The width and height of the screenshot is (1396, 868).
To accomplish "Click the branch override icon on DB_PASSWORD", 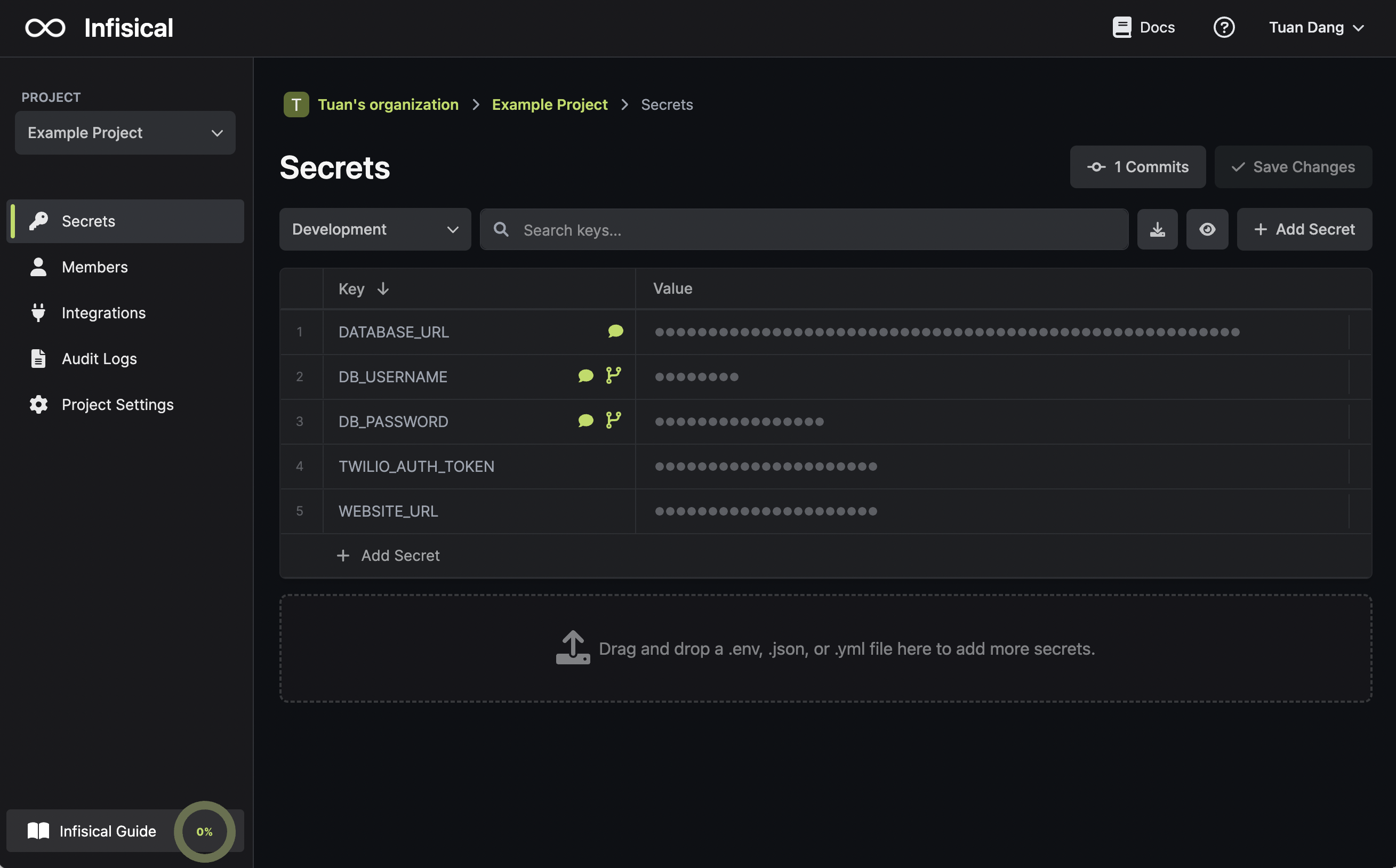I will (614, 420).
